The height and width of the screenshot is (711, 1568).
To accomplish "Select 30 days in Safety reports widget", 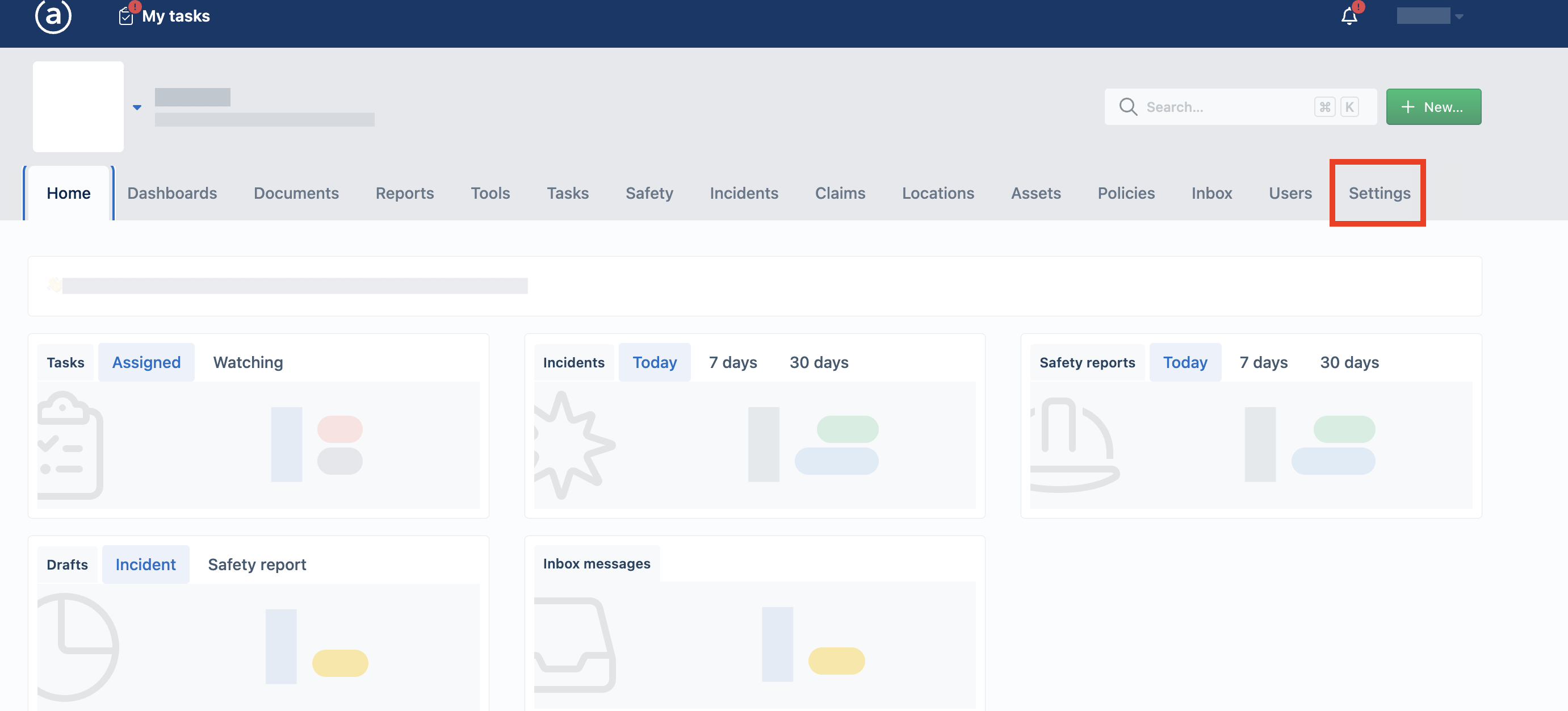I will coord(1349,362).
